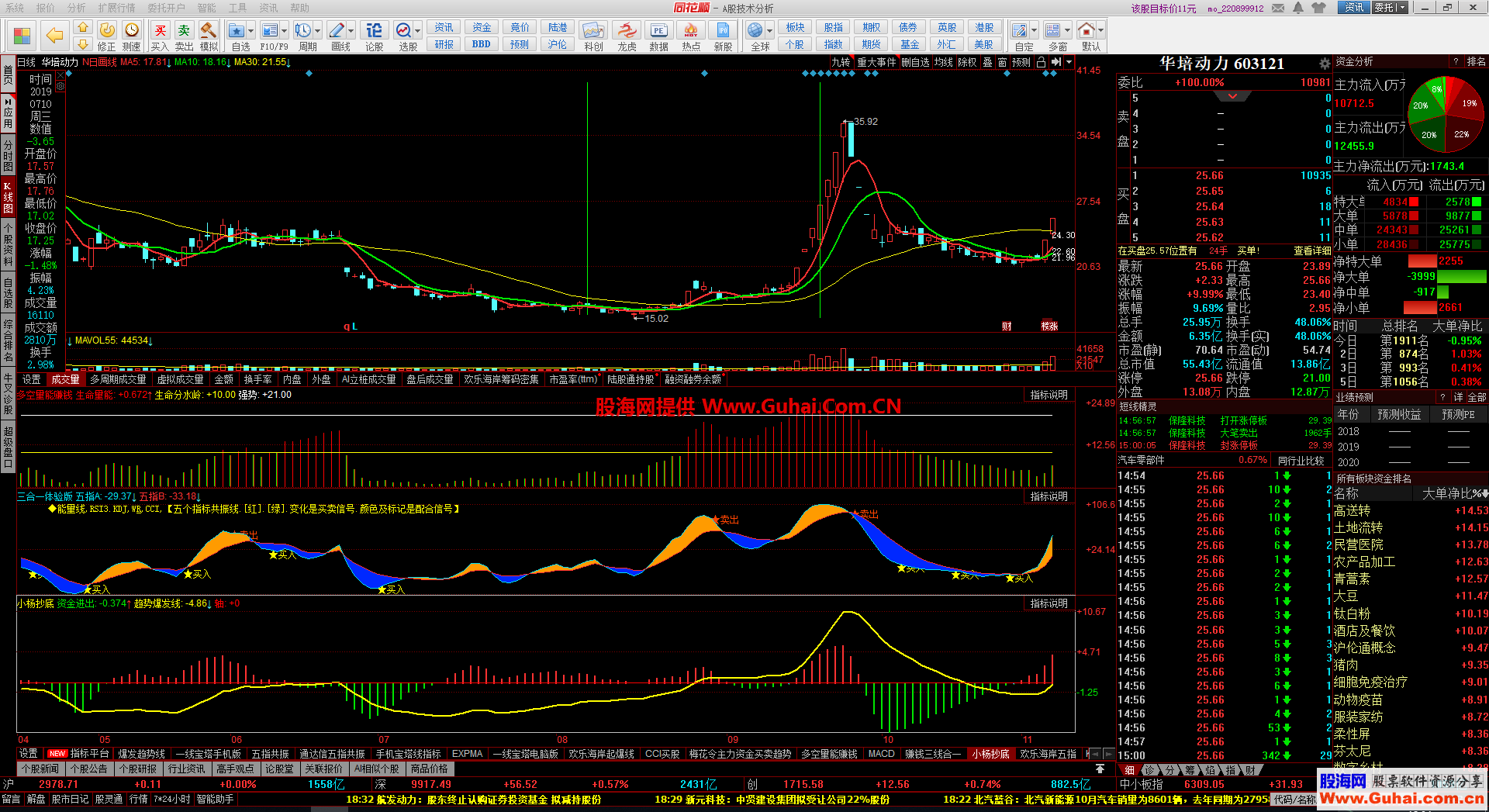Click the 卖出 sell icon
Screen dimensions: 1489x812
pyautogui.click(x=184, y=36)
